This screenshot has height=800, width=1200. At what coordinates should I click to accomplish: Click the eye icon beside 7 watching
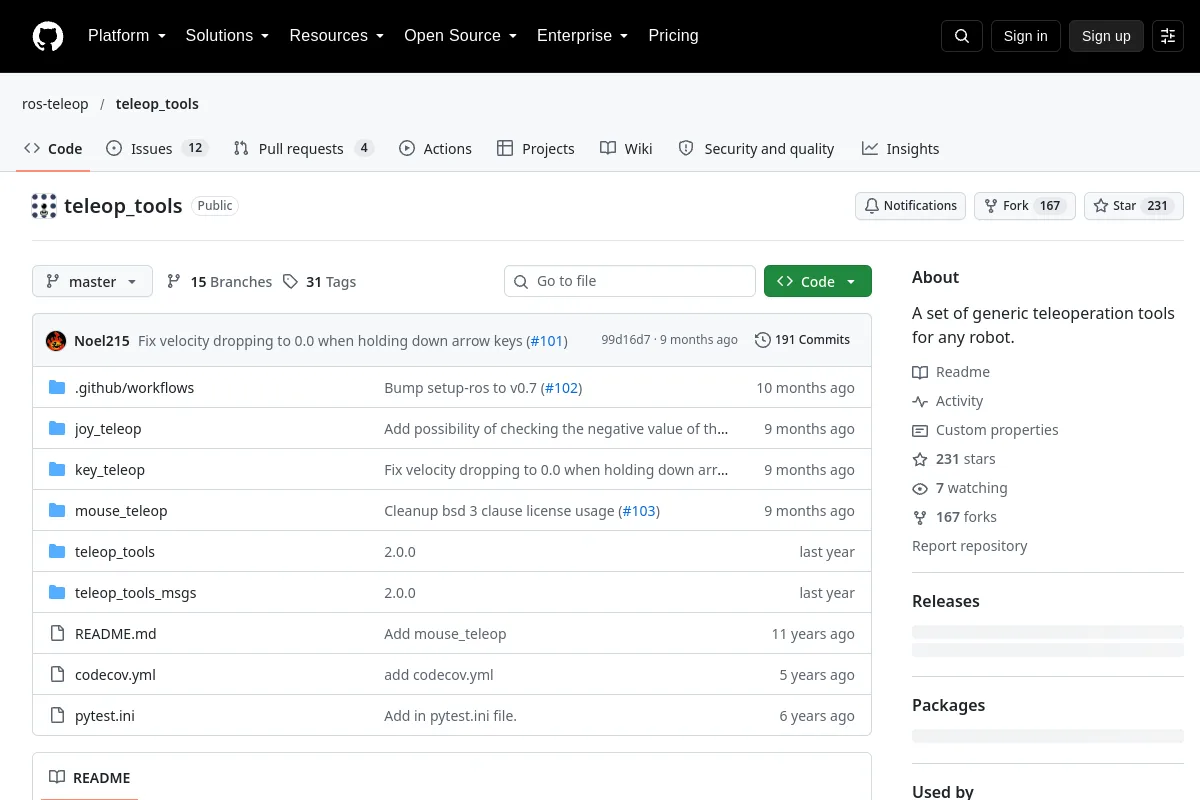[920, 488]
